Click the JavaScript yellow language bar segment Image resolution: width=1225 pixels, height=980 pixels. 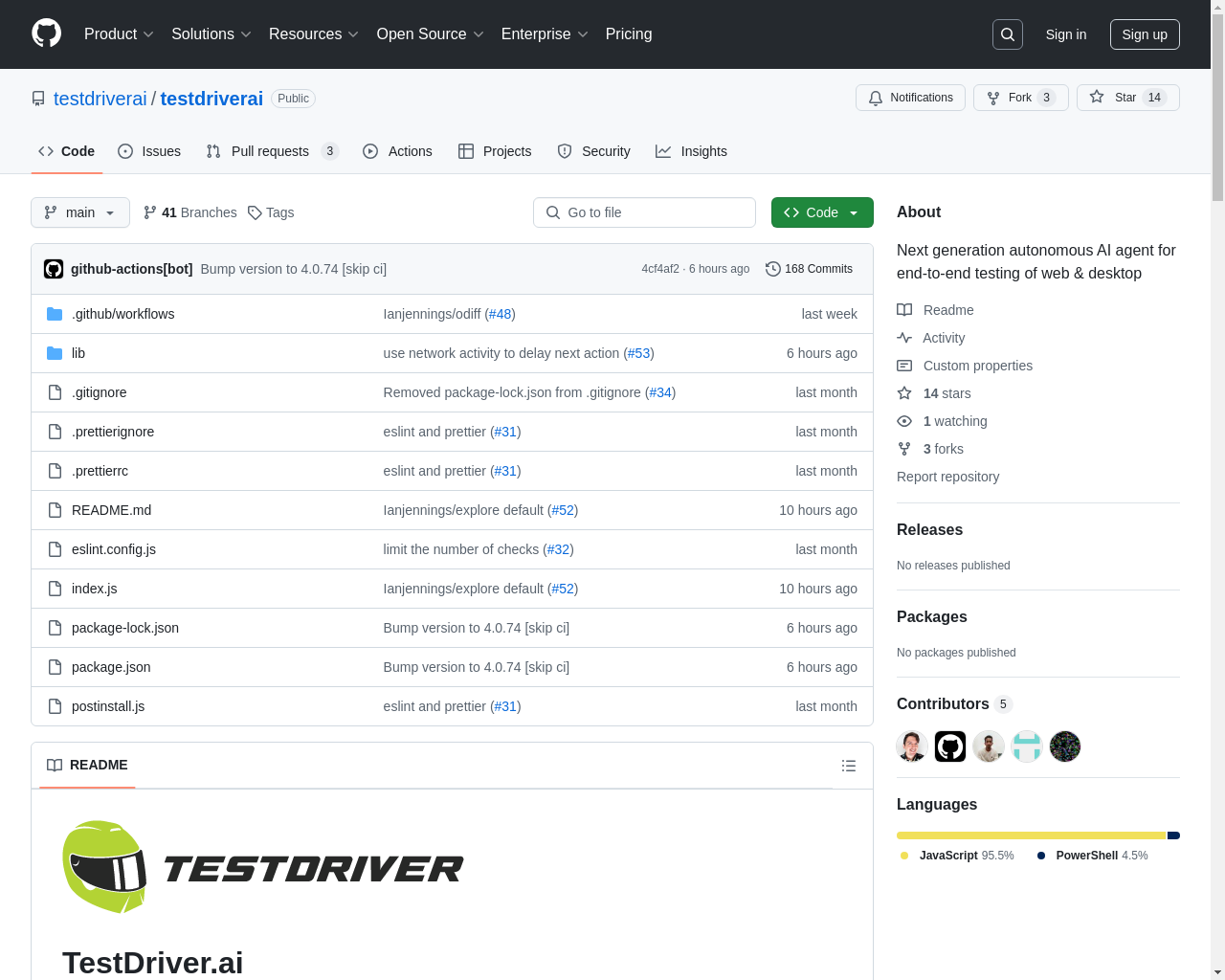pyautogui.click(x=1032, y=835)
